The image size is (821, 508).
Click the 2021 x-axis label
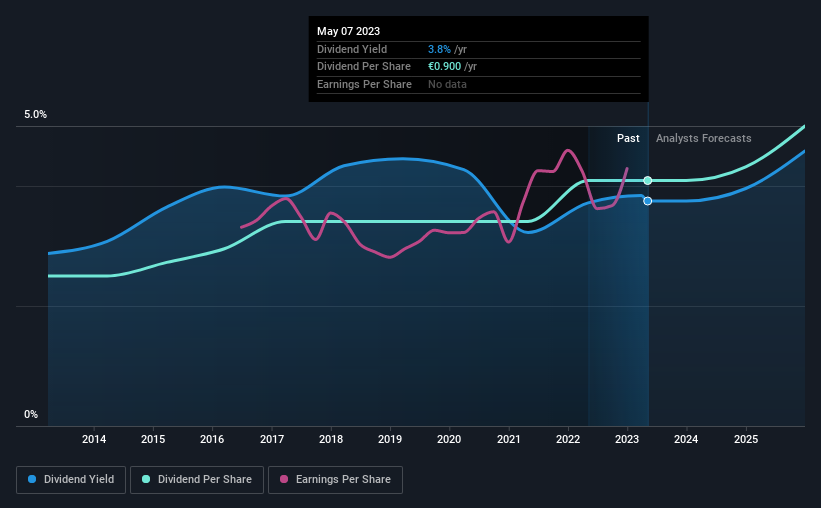pyautogui.click(x=508, y=439)
